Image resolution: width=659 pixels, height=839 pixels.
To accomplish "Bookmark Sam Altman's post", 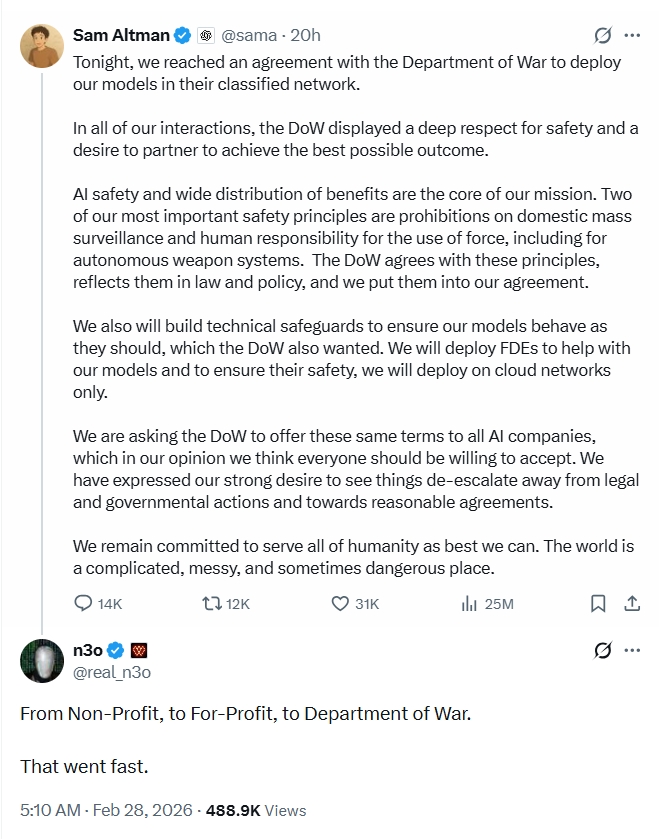I will tap(598, 603).
